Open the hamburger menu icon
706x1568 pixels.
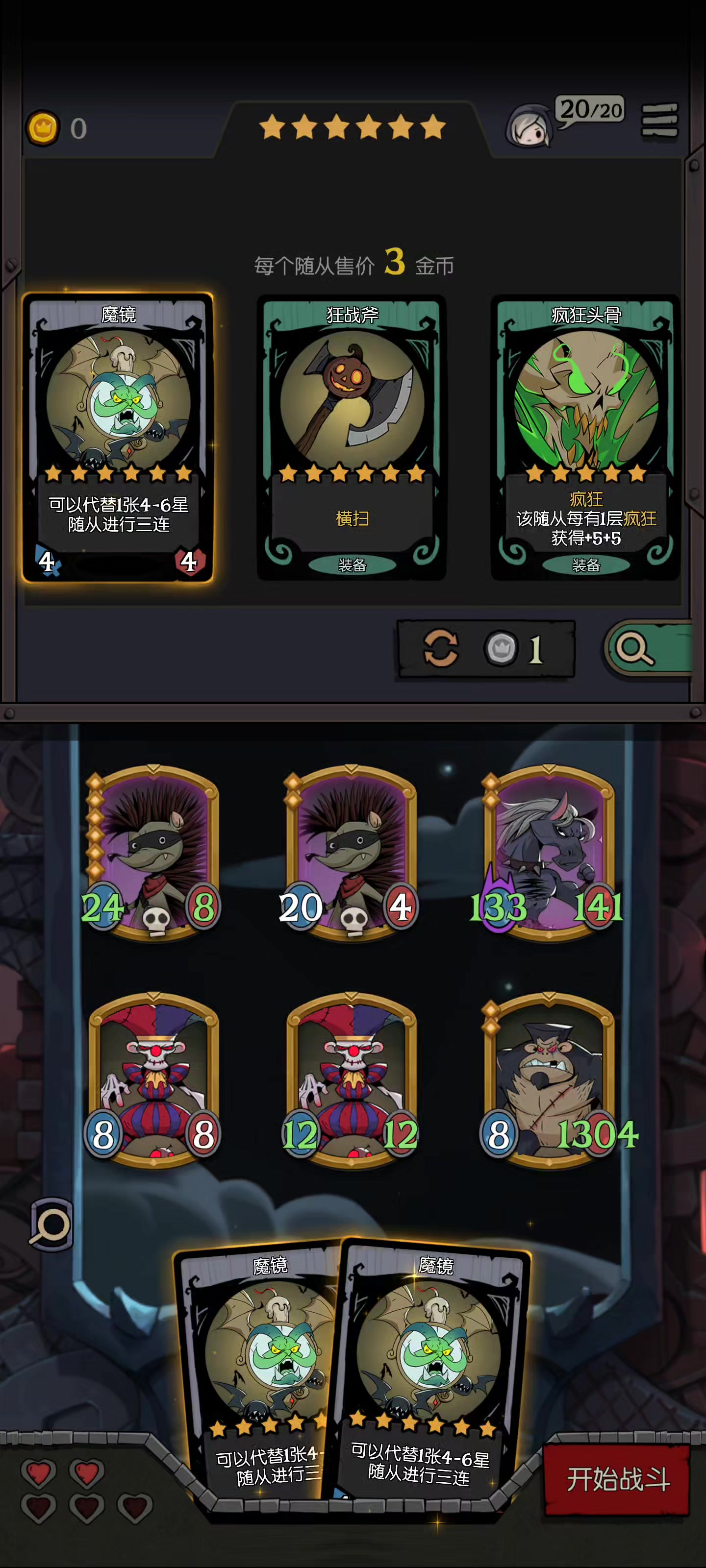[660, 121]
